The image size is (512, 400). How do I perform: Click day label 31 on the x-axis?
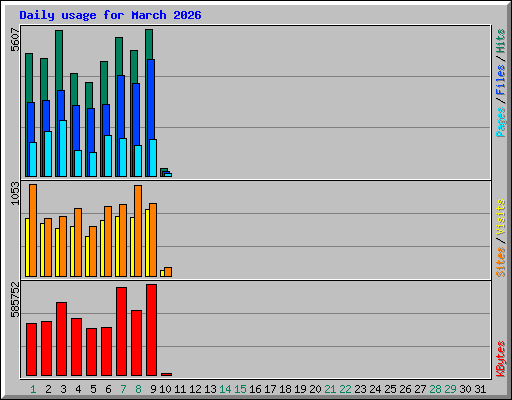480,389
